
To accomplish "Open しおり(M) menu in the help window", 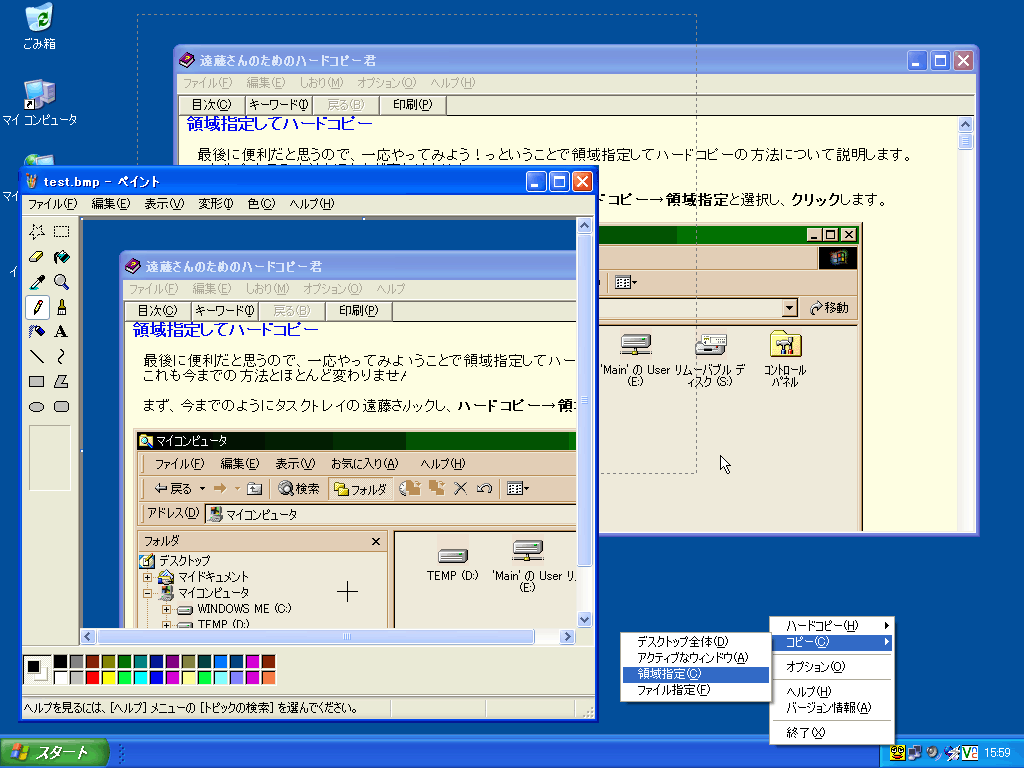I will click(x=321, y=83).
